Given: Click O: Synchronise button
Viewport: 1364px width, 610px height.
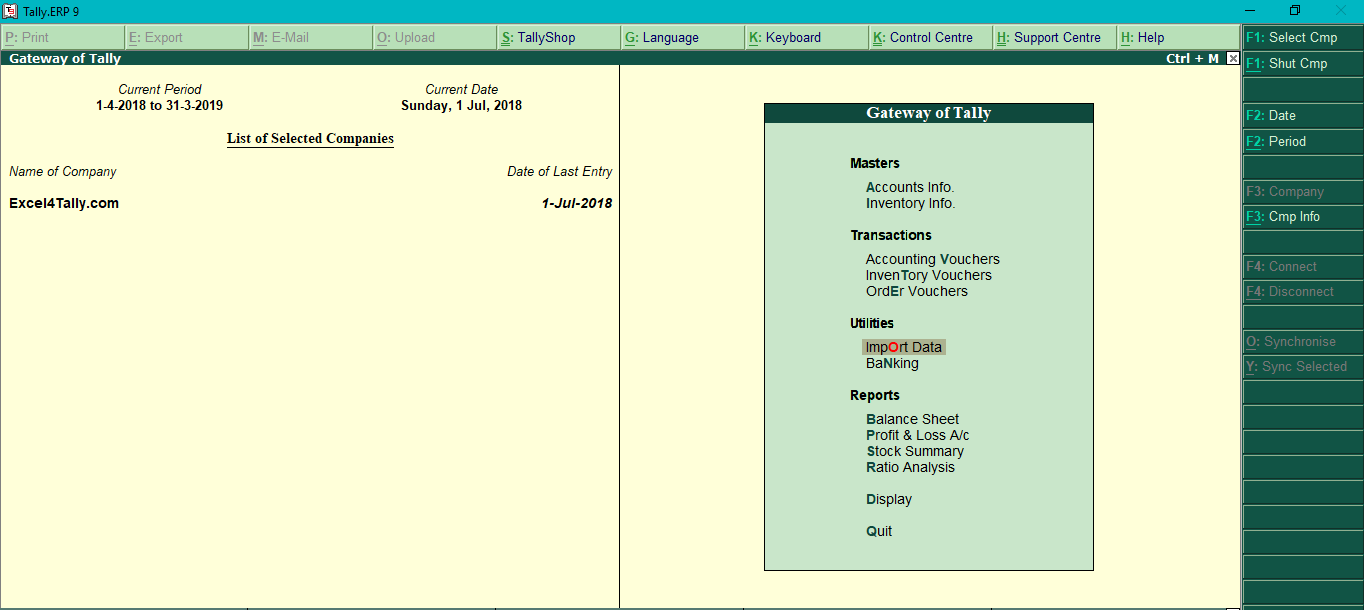Looking at the screenshot, I should (x=1303, y=342).
